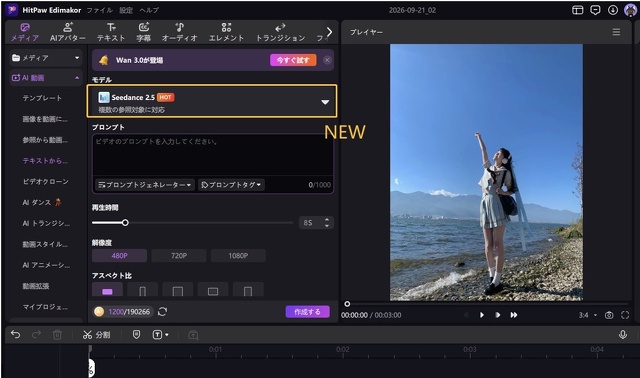Image resolution: width=640 pixels, height=378 pixels.
Task: Click the 8S duration stepper arrows
Action: tap(327, 222)
